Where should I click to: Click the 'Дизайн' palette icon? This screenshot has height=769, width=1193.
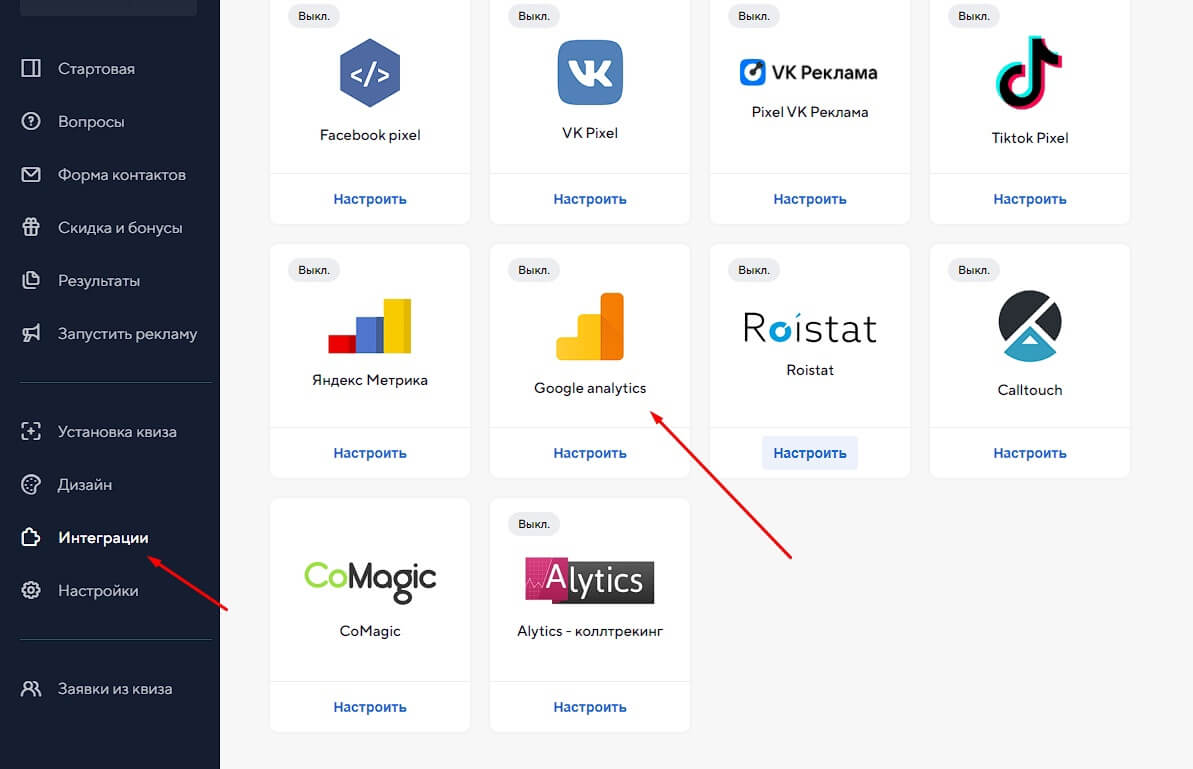[x=31, y=485]
